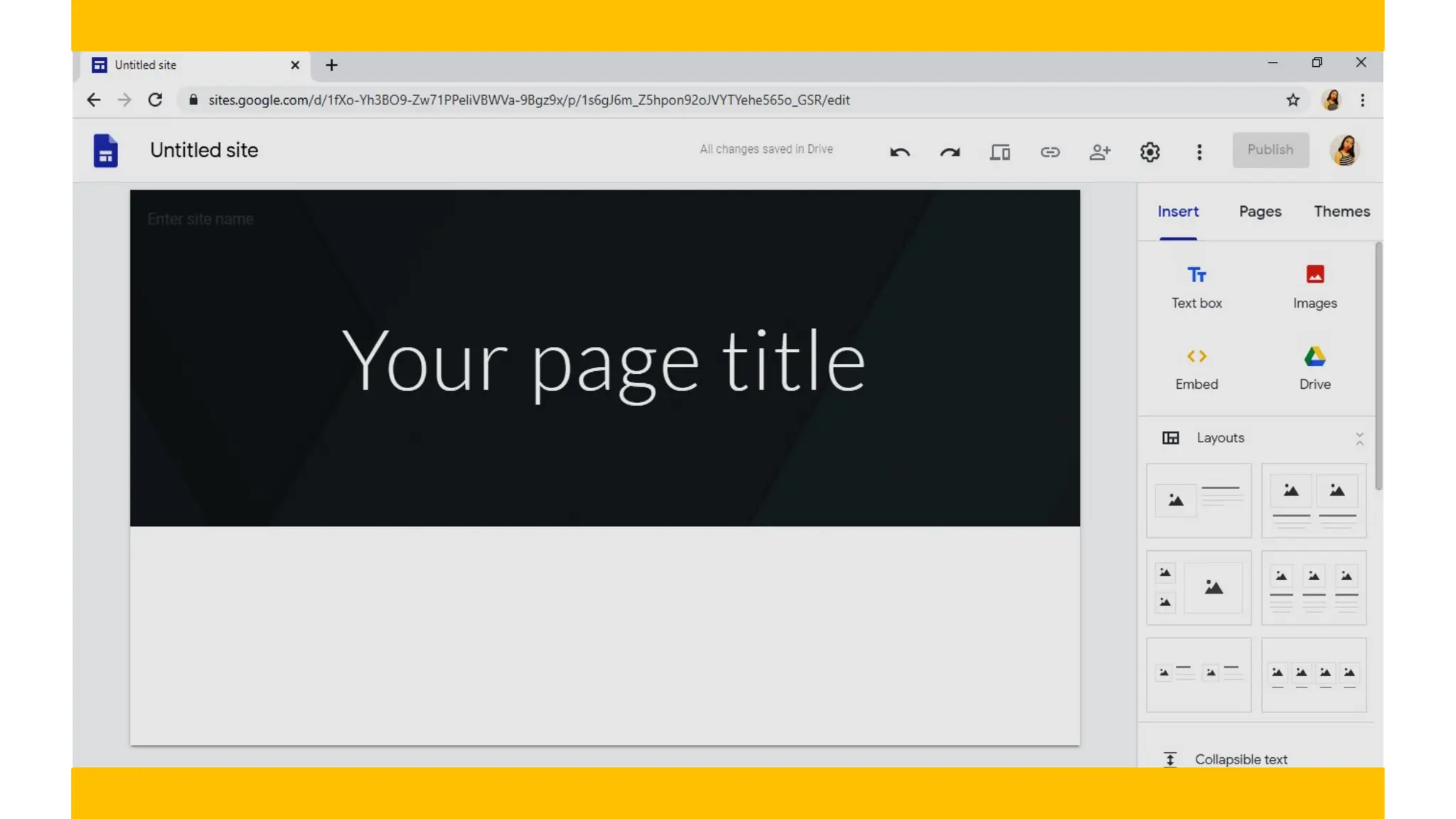Insert Images from the panel
The image size is (1456, 819).
point(1315,287)
